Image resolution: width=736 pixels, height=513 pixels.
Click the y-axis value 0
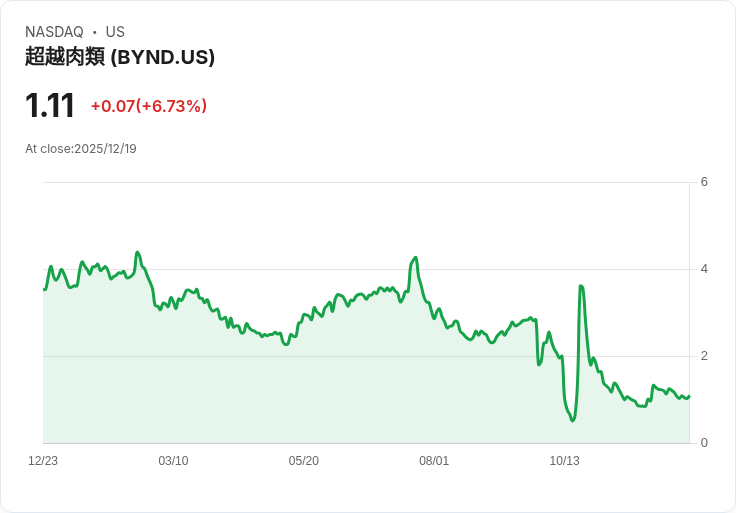[704, 443]
